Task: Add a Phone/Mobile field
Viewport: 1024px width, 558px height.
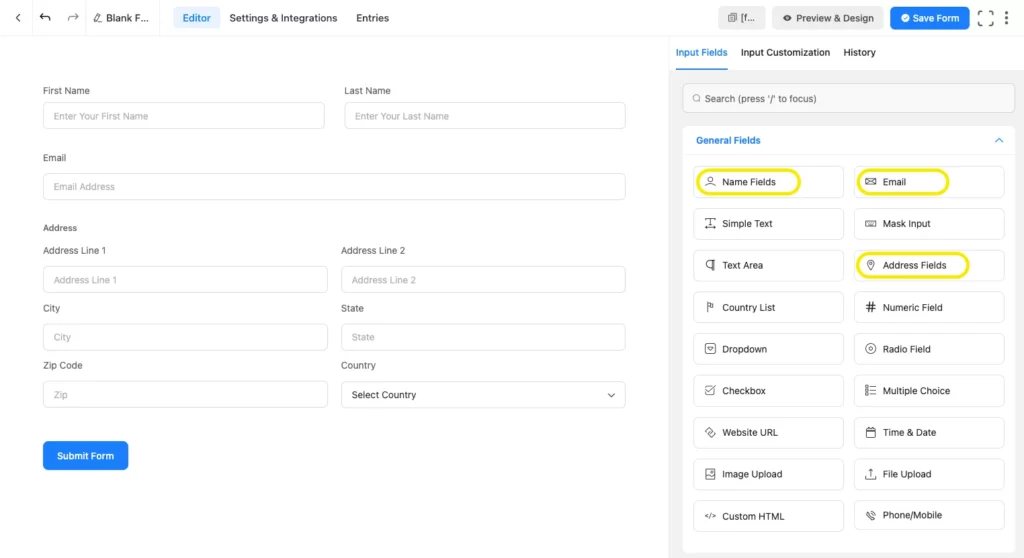Action: (x=929, y=515)
